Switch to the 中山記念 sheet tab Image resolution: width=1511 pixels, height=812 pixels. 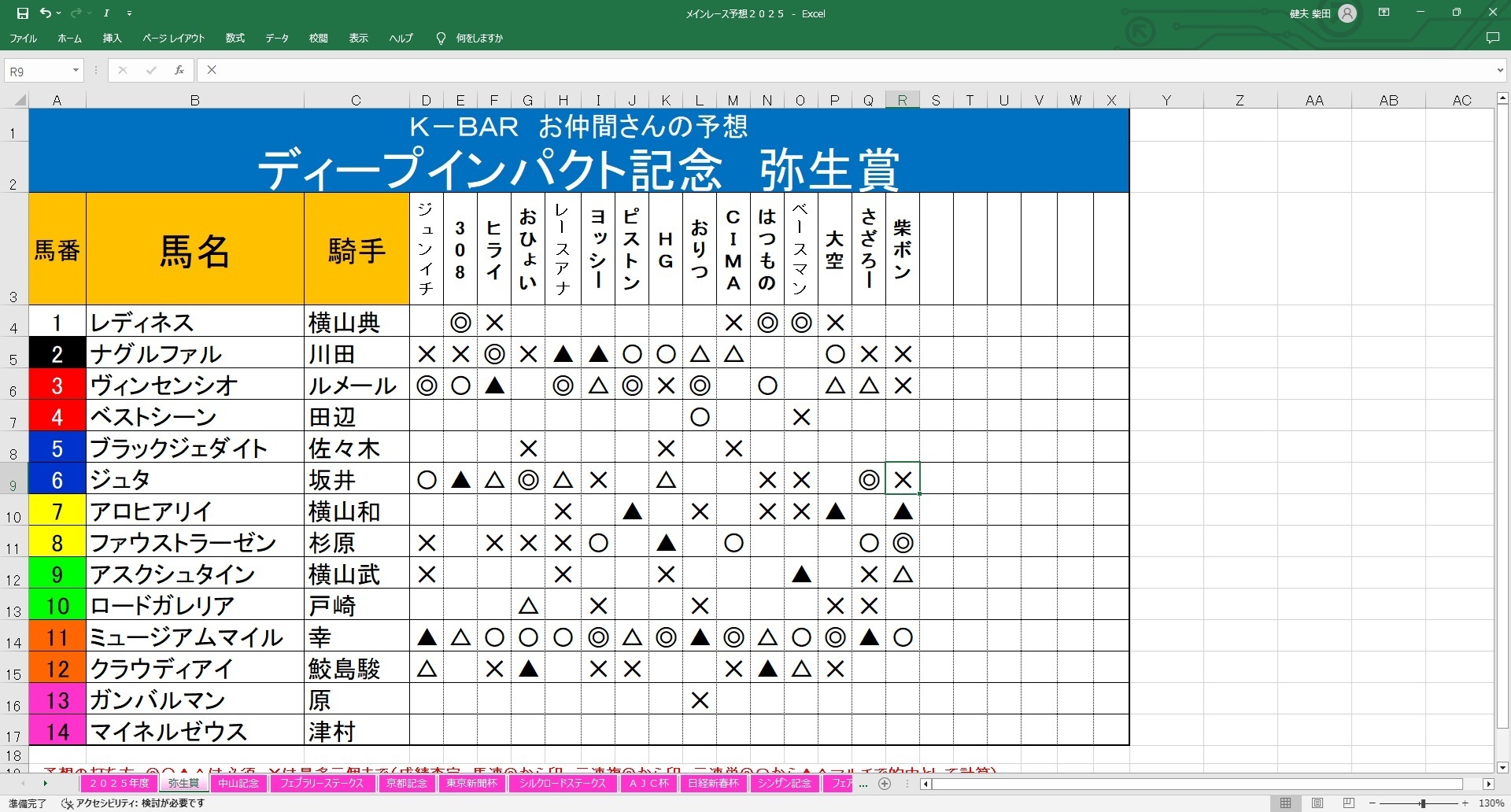click(x=238, y=784)
